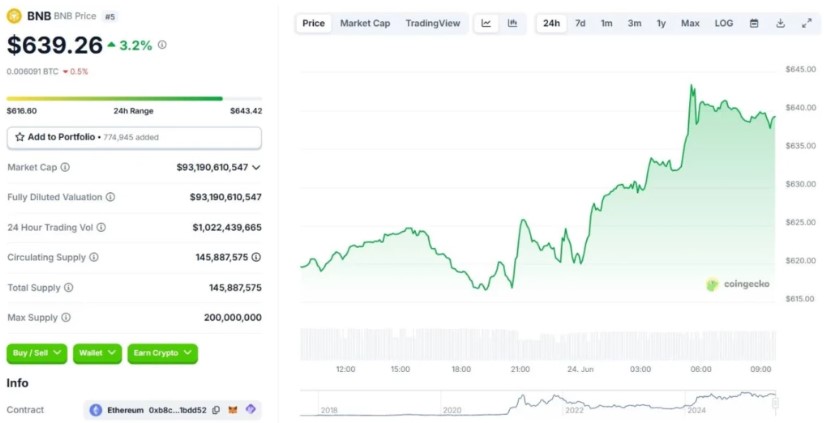Click the Add to Portfolio button
Viewport: 830px width, 423px height.
coord(134,138)
